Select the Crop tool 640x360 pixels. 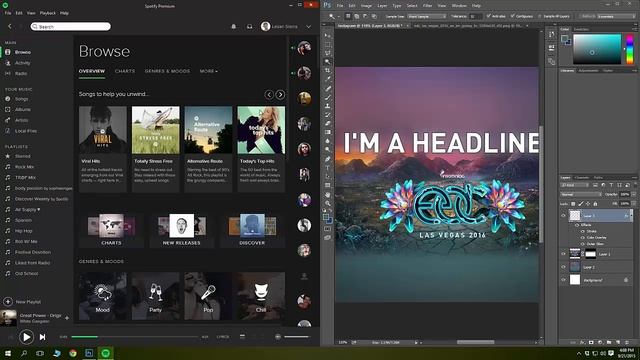coord(328,71)
